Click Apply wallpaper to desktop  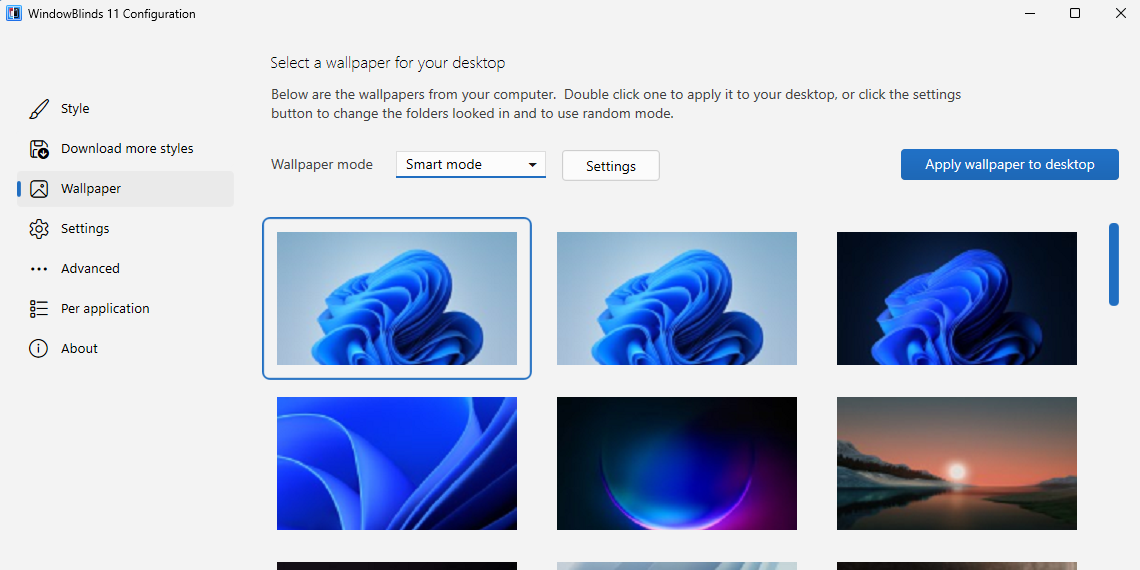pos(1010,165)
